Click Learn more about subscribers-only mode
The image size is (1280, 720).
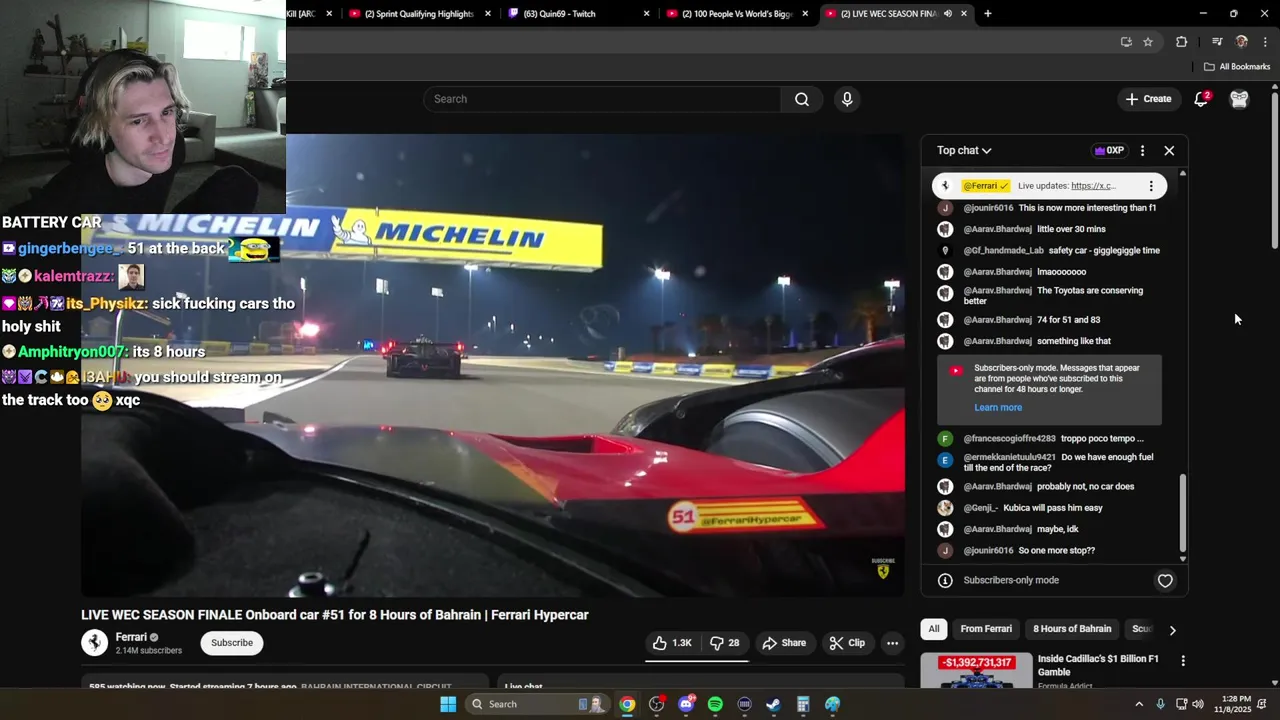(x=998, y=407)
